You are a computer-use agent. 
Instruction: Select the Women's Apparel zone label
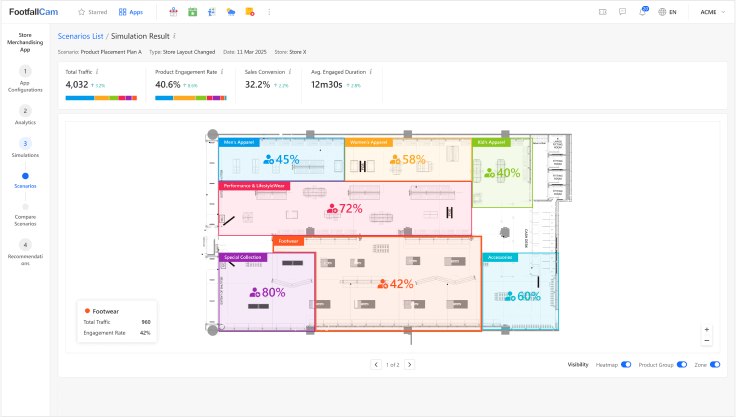click(368, 142)
